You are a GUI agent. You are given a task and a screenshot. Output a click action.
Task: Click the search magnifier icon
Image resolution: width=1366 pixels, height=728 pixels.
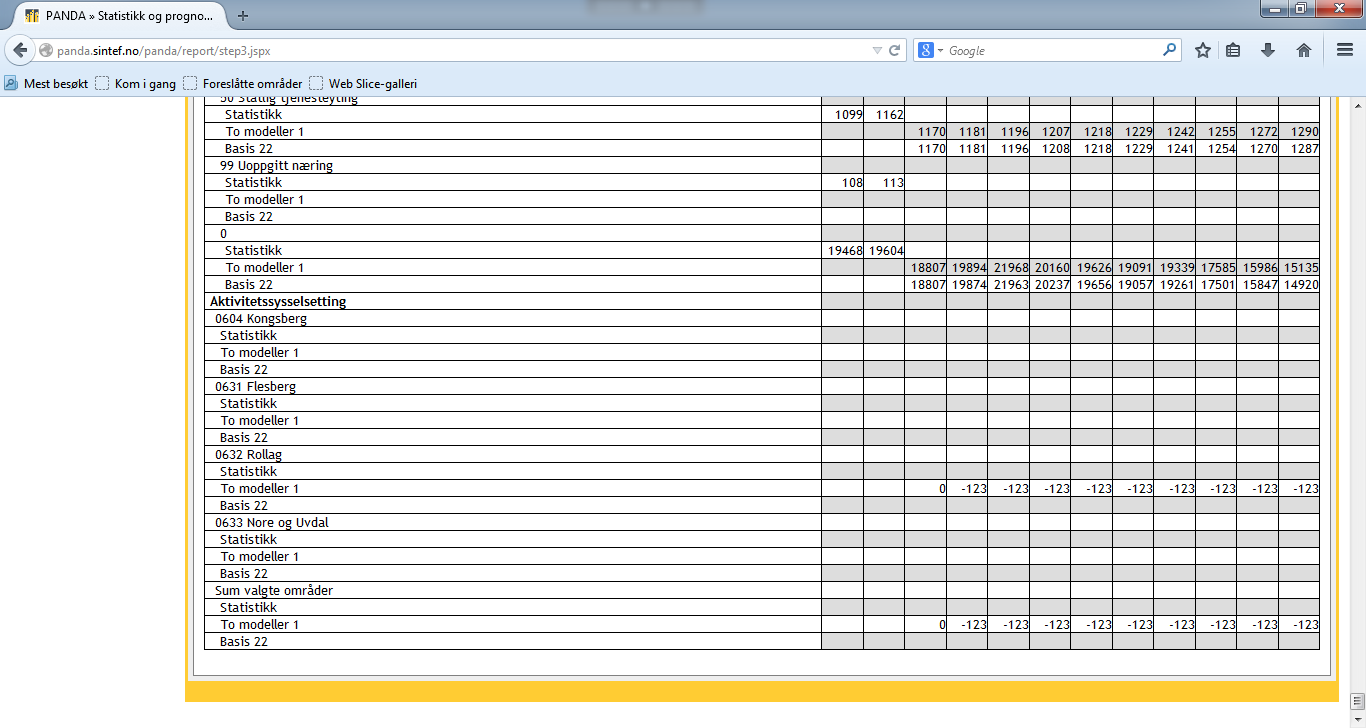1170,50
